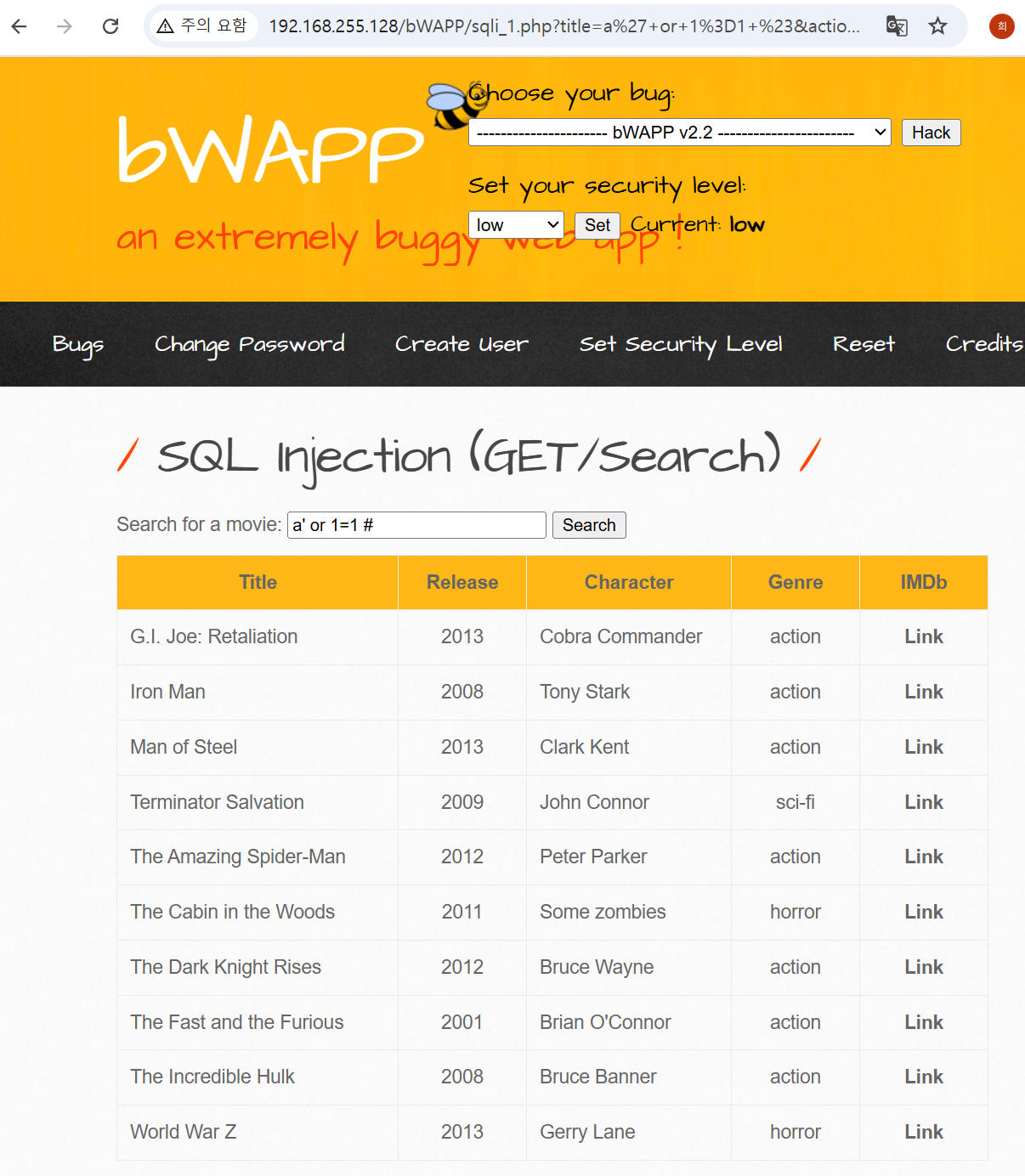Click the IMDb column header
This screenshot has width=1025, height=1176.
coord(924,582)
